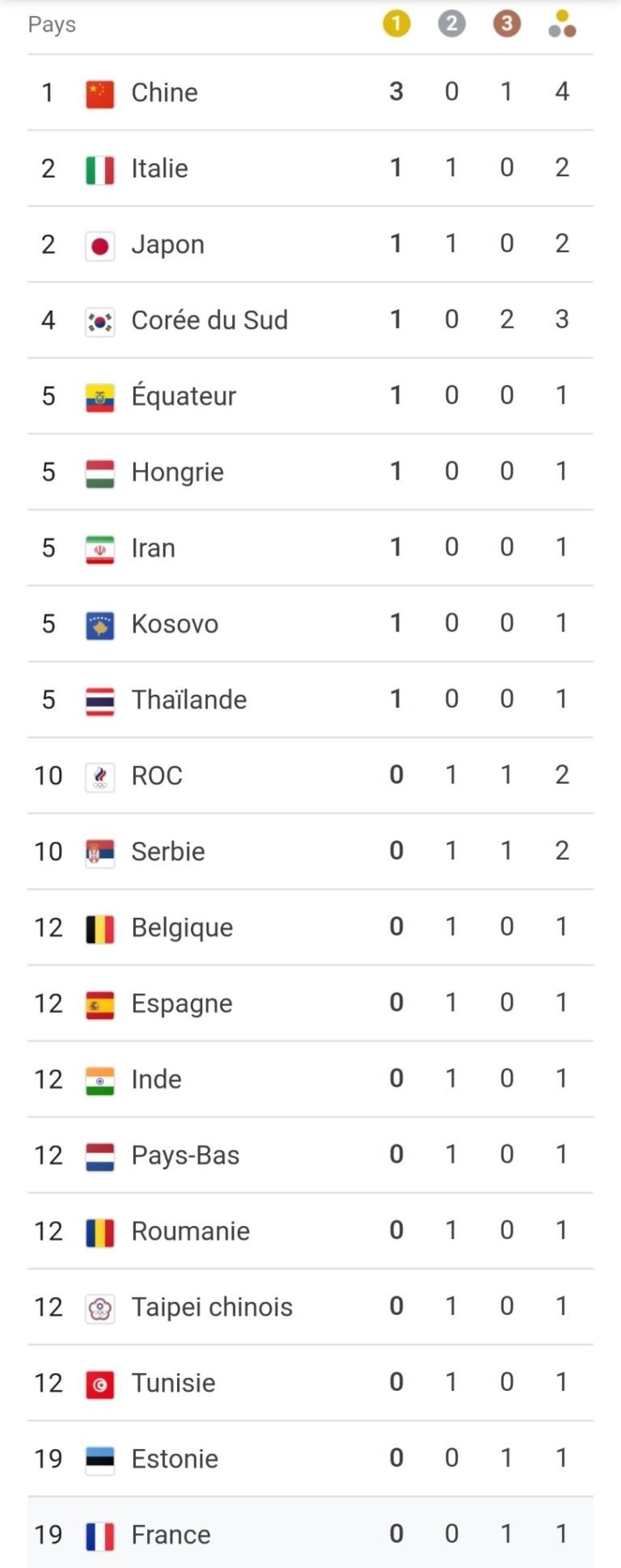
Task: Click the Taipei chinois flag icon
Action: (x=100, y=1308)
